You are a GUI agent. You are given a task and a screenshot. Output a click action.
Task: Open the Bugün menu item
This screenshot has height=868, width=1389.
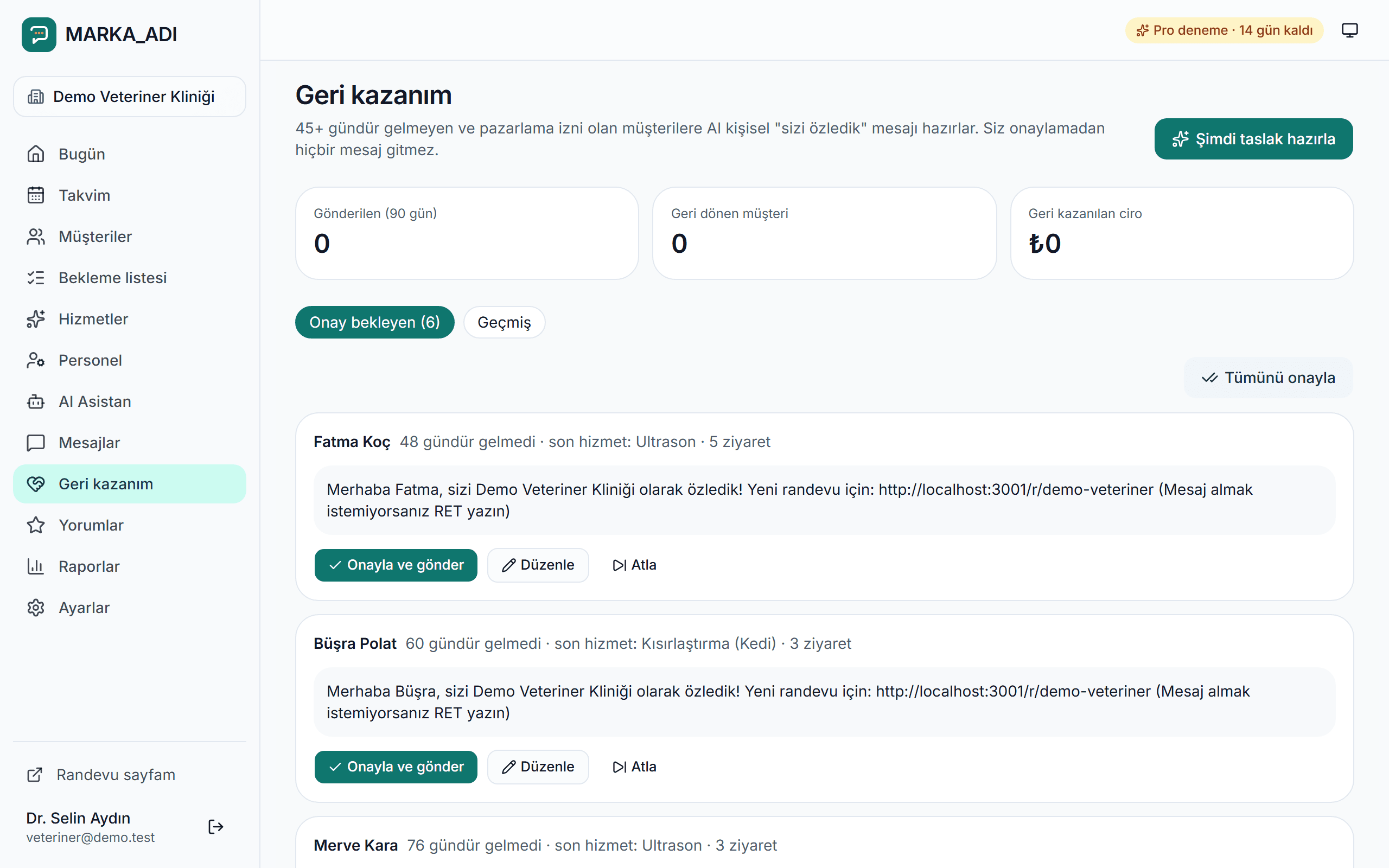(130, 154)
